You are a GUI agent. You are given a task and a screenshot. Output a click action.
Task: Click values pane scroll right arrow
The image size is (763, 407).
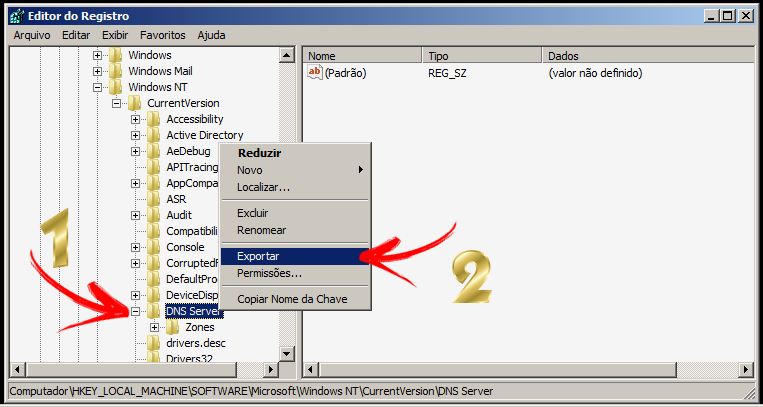(746, 370)
